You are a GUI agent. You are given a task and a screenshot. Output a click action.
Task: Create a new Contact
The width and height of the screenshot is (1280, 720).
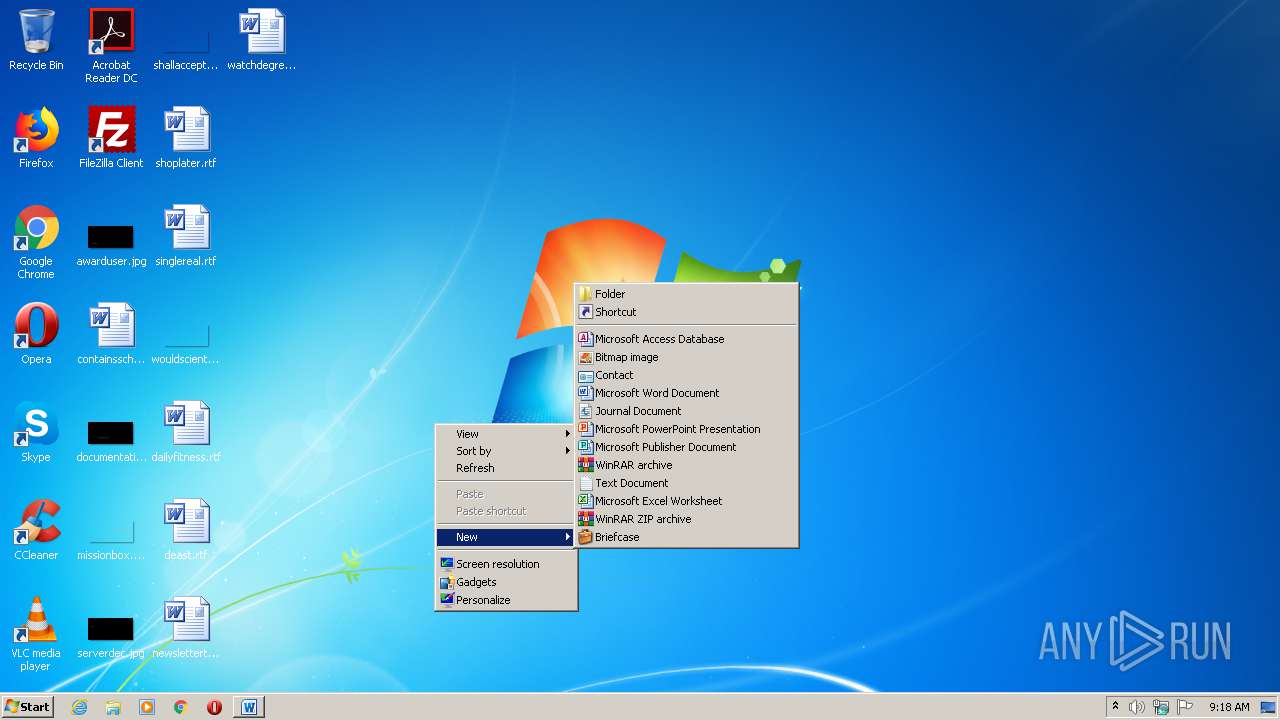click(686, 375)
